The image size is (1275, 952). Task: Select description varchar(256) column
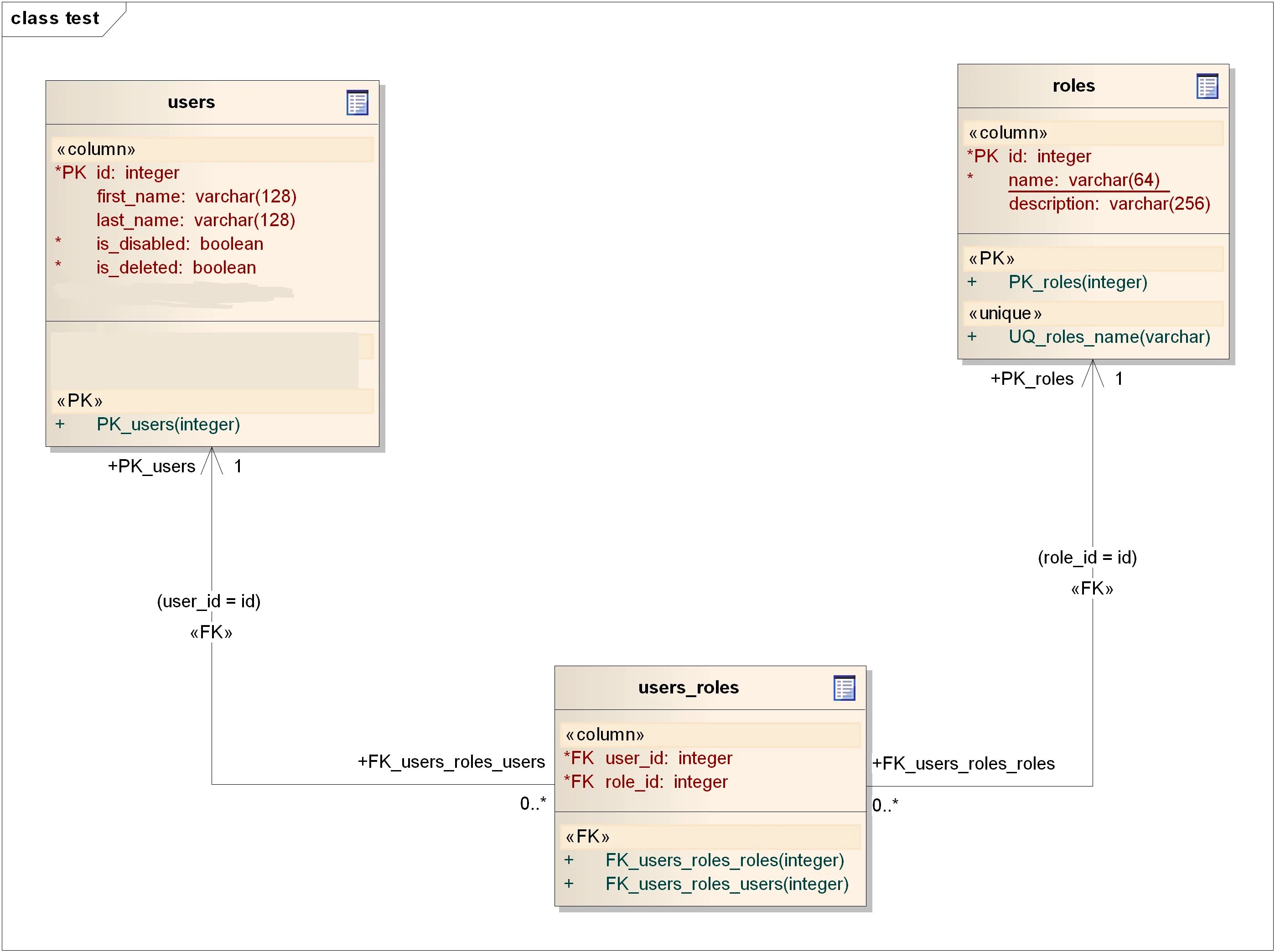click(1109, 203)
